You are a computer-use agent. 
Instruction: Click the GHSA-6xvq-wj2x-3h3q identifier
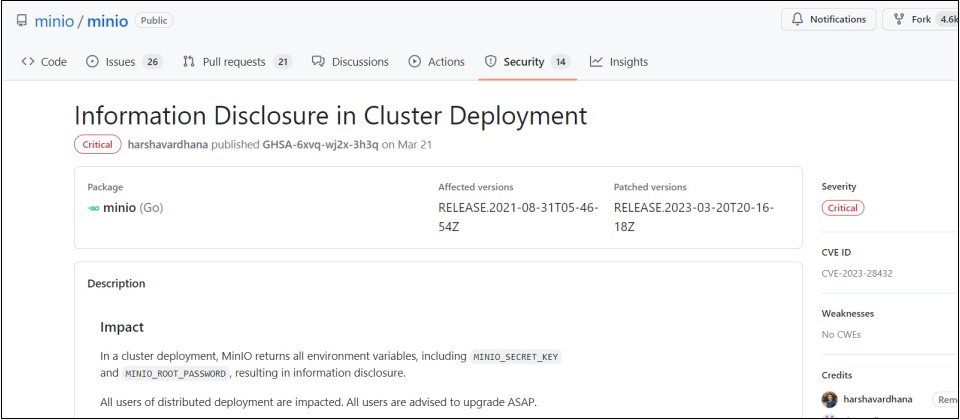click(x=320, y=145)
